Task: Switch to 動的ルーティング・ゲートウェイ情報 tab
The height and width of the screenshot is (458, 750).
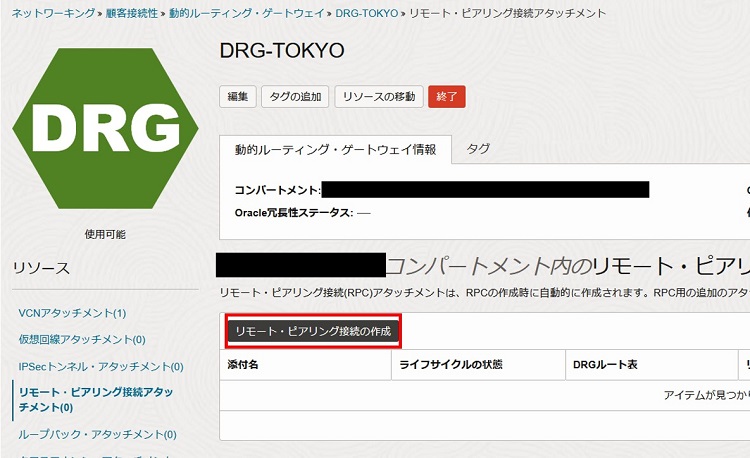Action: tap(335, 150)
